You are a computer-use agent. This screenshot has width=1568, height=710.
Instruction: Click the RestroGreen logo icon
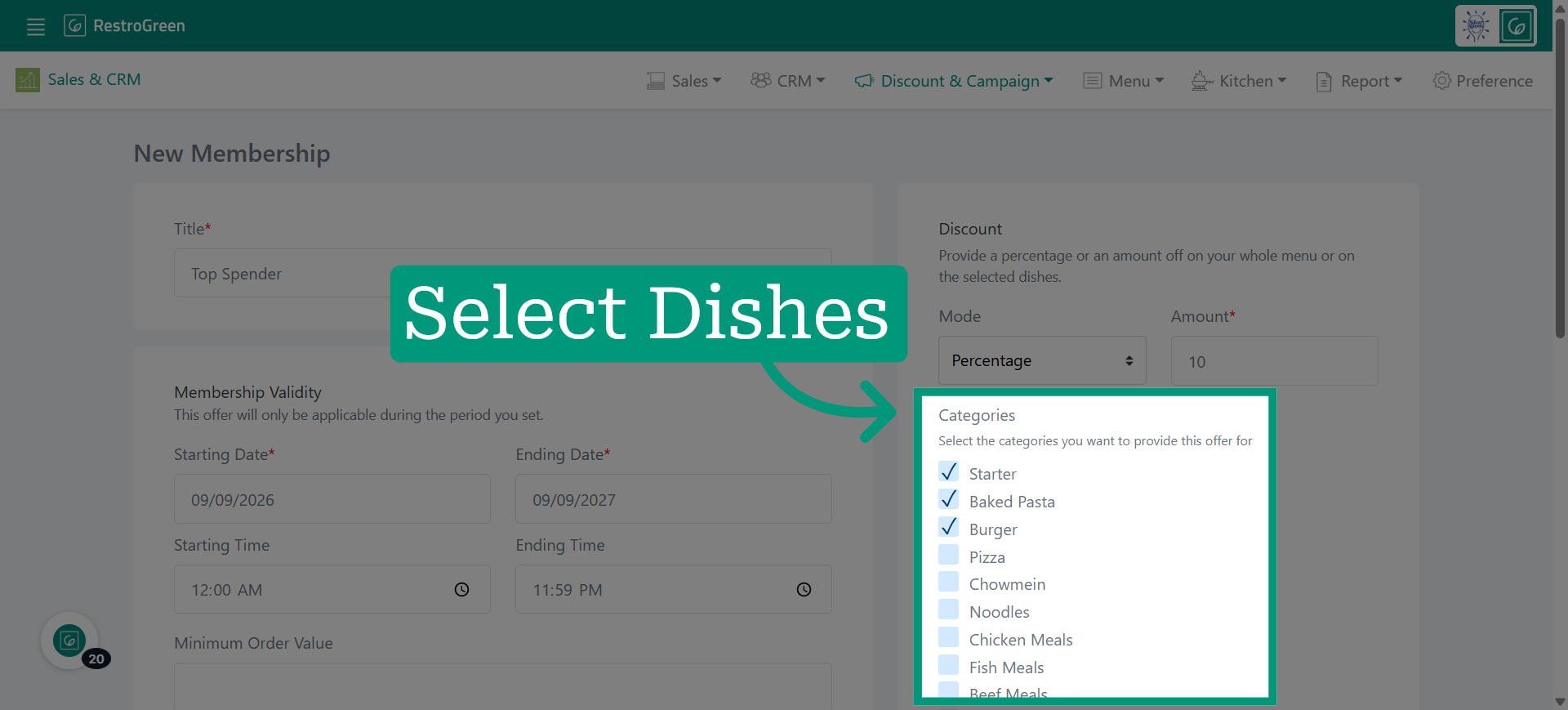(74, 25)
